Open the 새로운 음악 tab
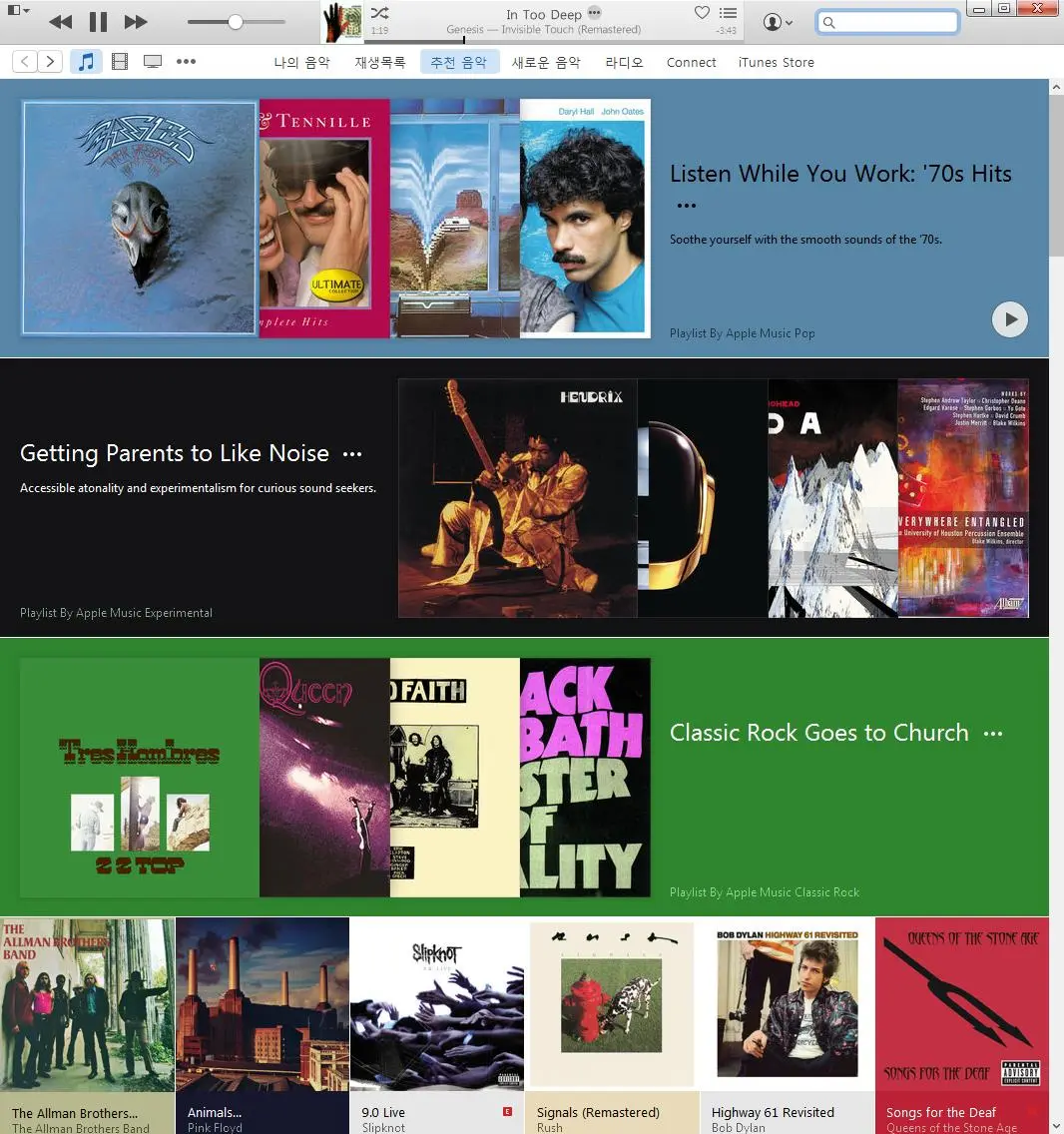Screen dimensions: 1064x1134 pos(546,62)
